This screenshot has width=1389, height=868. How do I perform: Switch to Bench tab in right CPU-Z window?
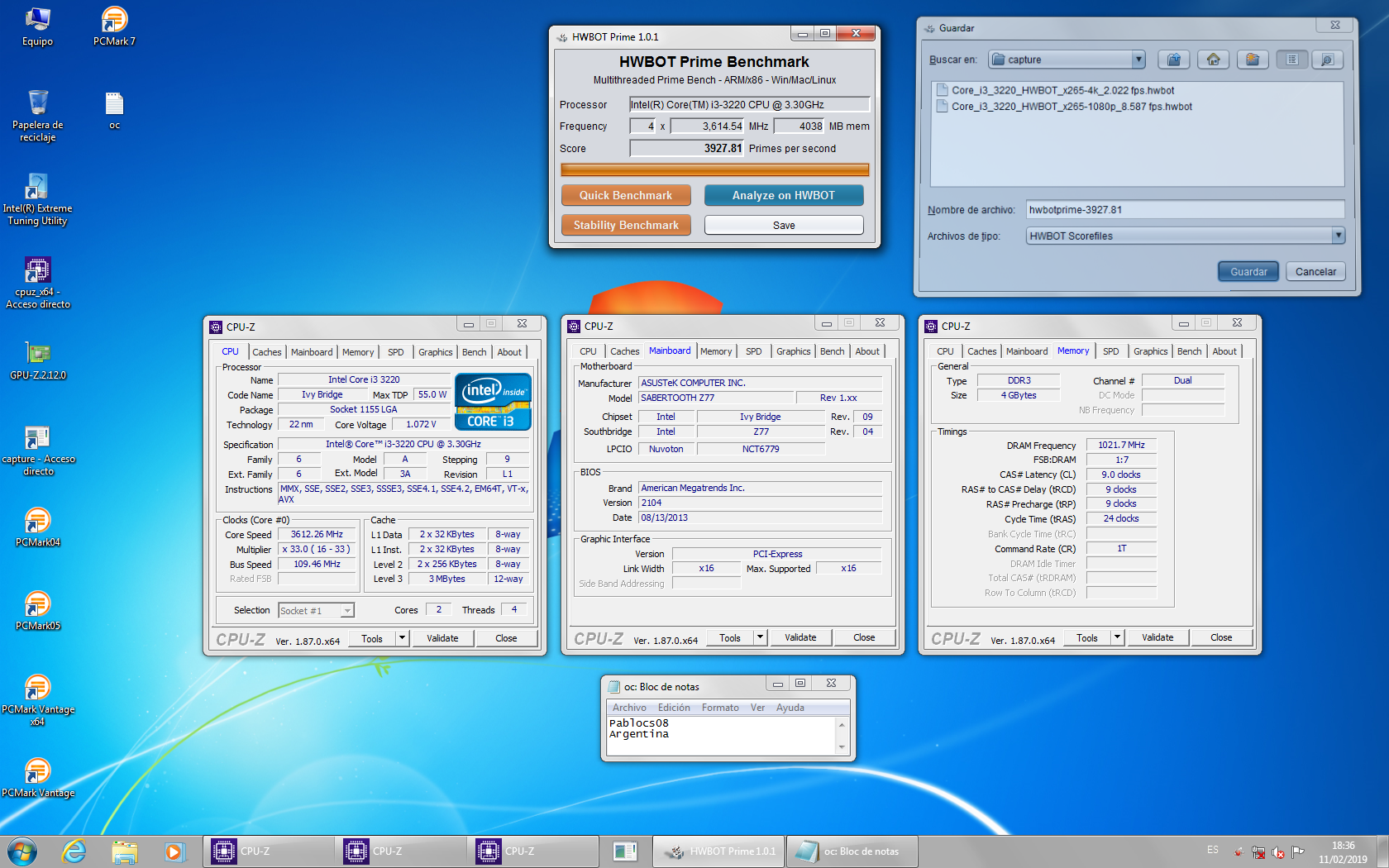tap(1189, 351)
